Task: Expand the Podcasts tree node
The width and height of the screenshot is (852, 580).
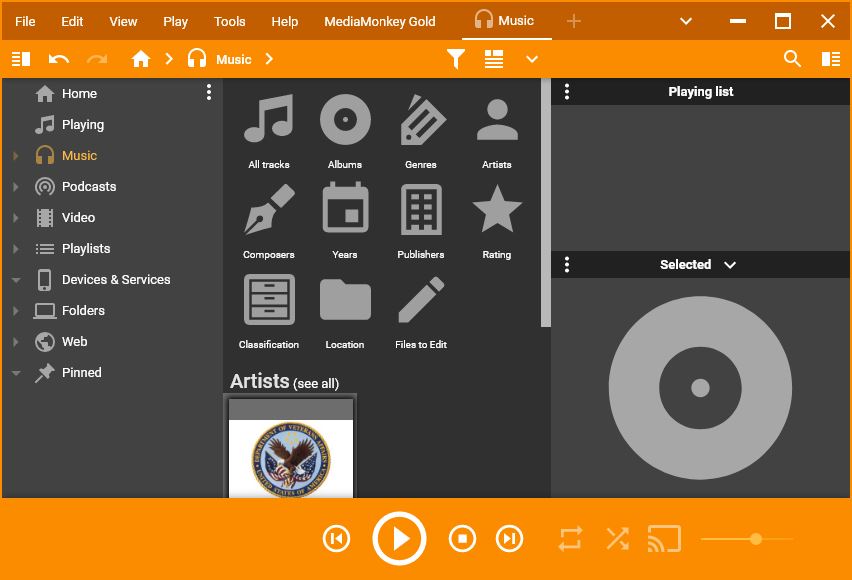Action: tap(16, 187)
